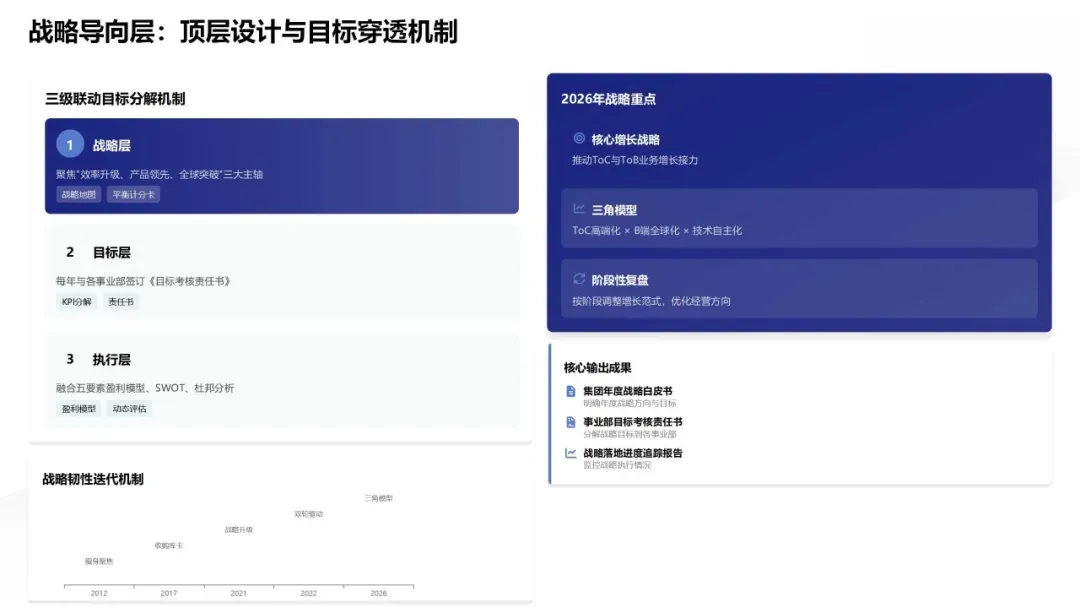Image resolution: width=1080 pixels, height=608 pixels.
Task: Click the 三角模型 label on the timeline chart
Action: click(x=378, y=498)
